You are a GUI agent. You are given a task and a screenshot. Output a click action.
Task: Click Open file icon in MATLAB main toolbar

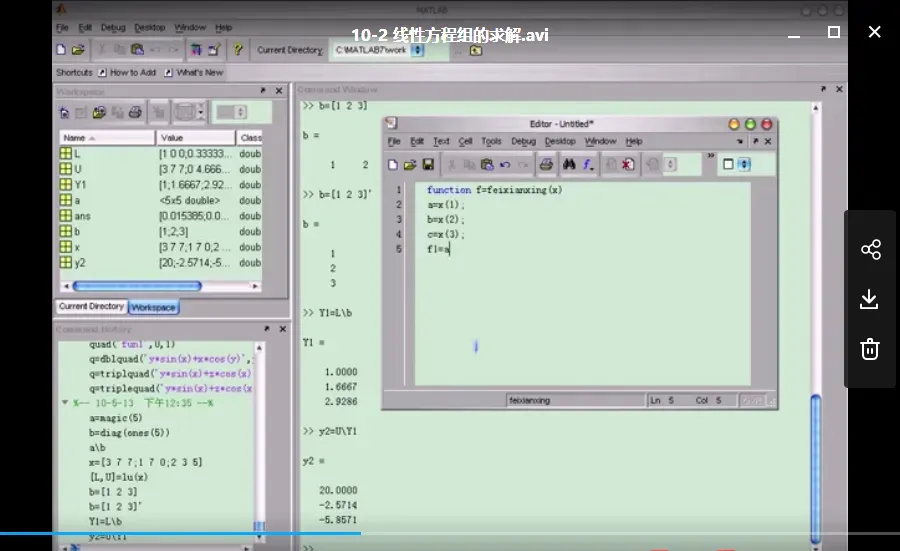pyautogui.click(x=78, y=50)
